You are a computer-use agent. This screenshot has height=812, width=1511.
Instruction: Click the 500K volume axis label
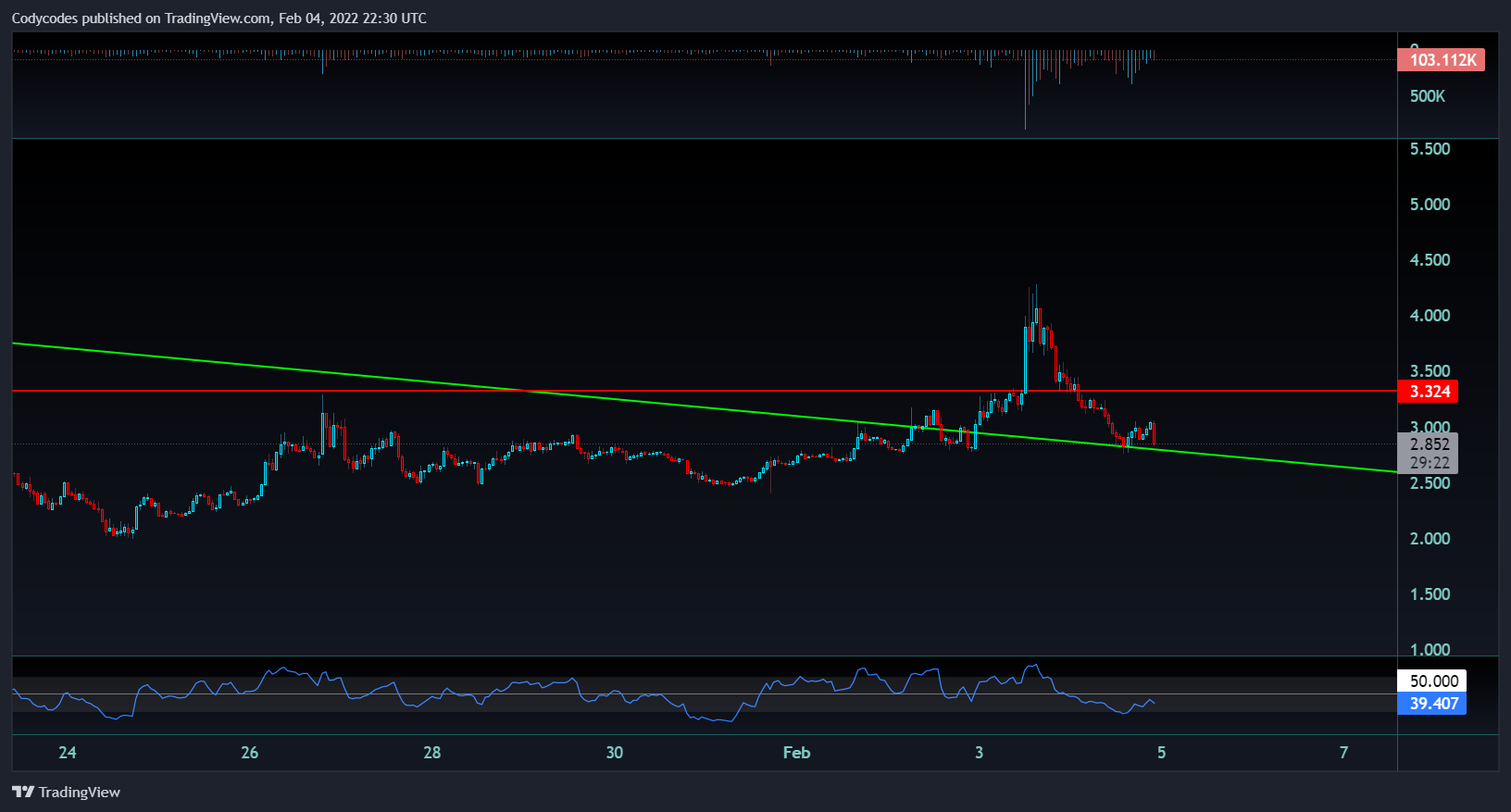coord(1427,96)
